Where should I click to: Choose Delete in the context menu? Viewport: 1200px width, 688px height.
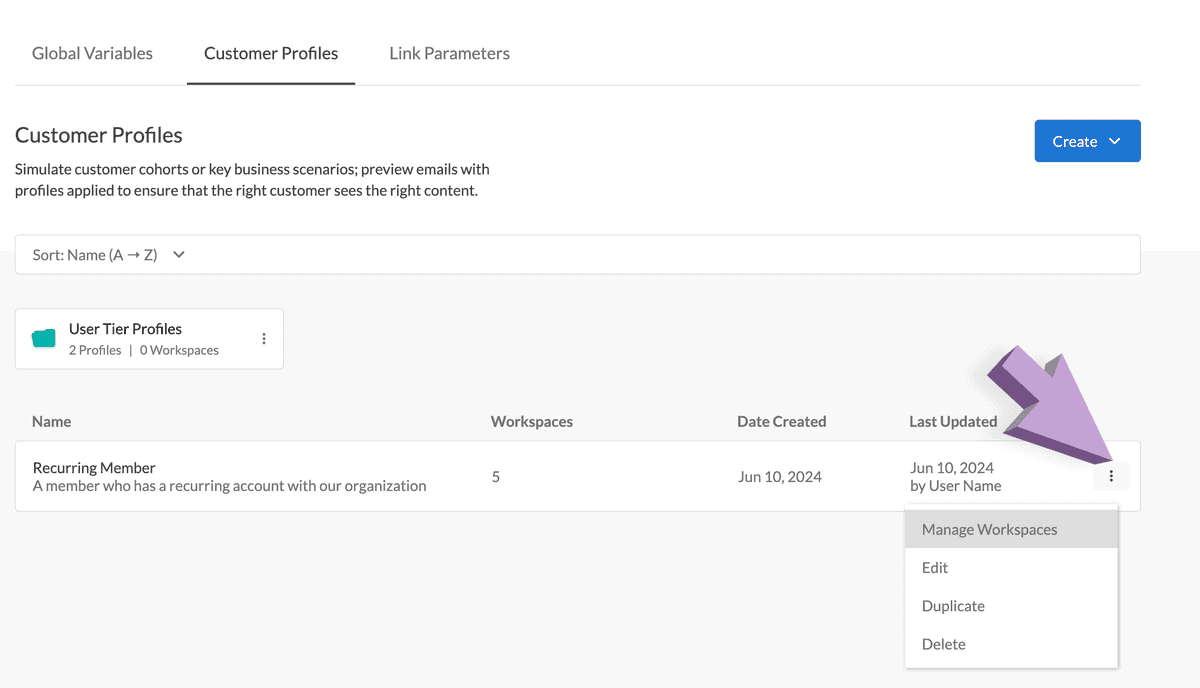tap(1011, 644)
